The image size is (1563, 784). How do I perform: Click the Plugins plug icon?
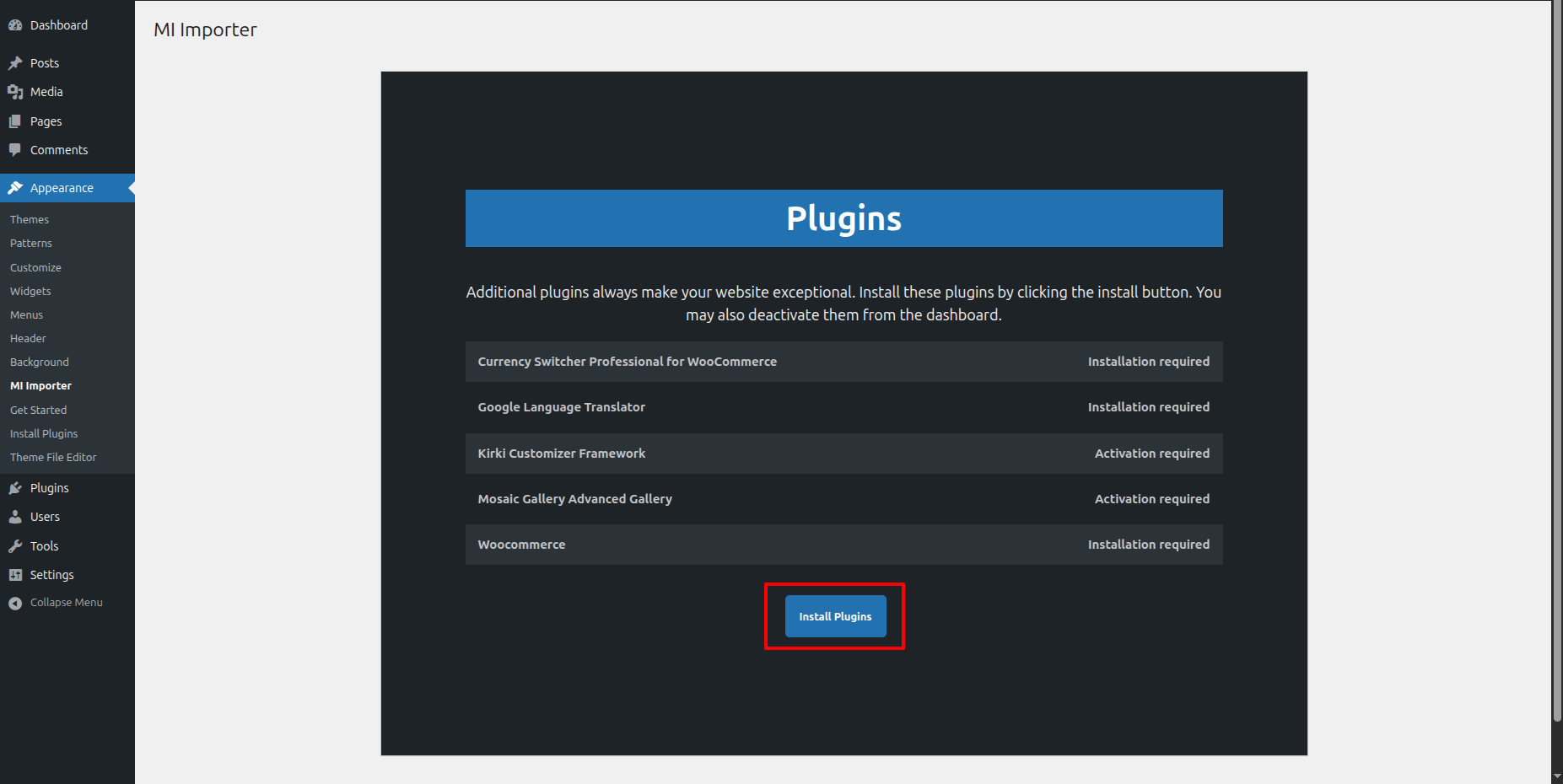tap(15, 488)
